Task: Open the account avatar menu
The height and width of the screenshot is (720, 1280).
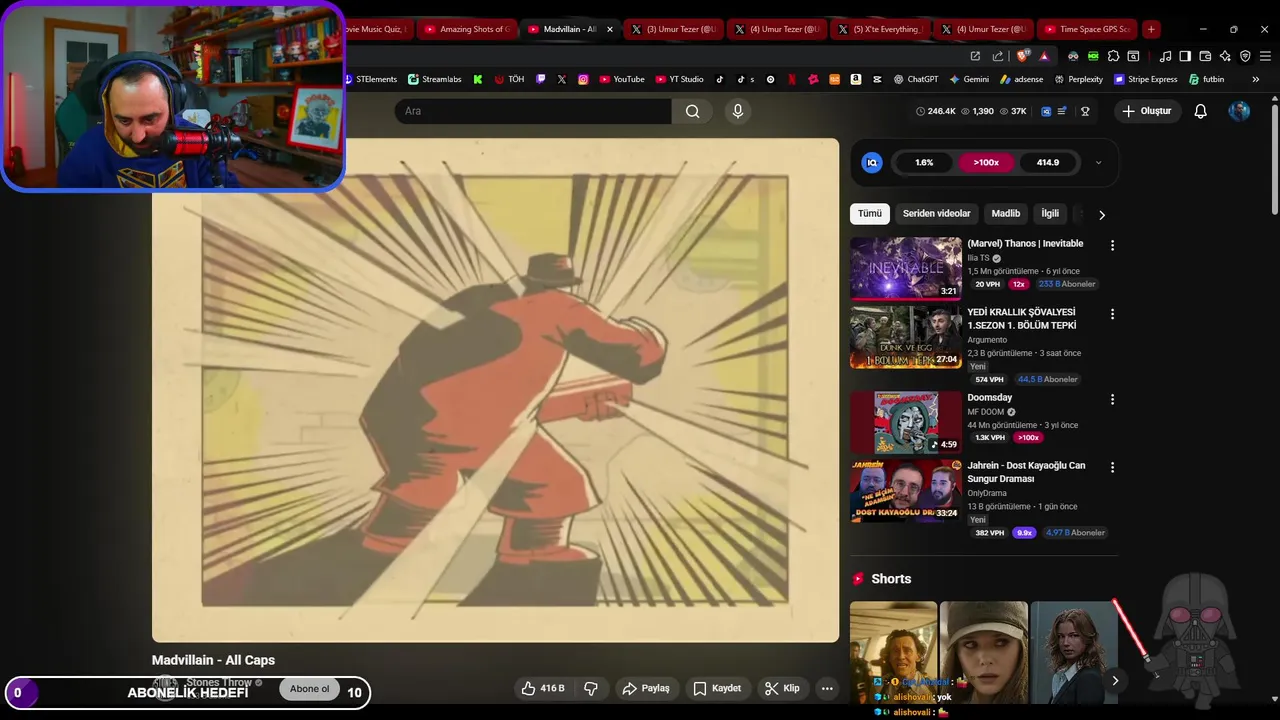Action: [x=1239, y=111]
